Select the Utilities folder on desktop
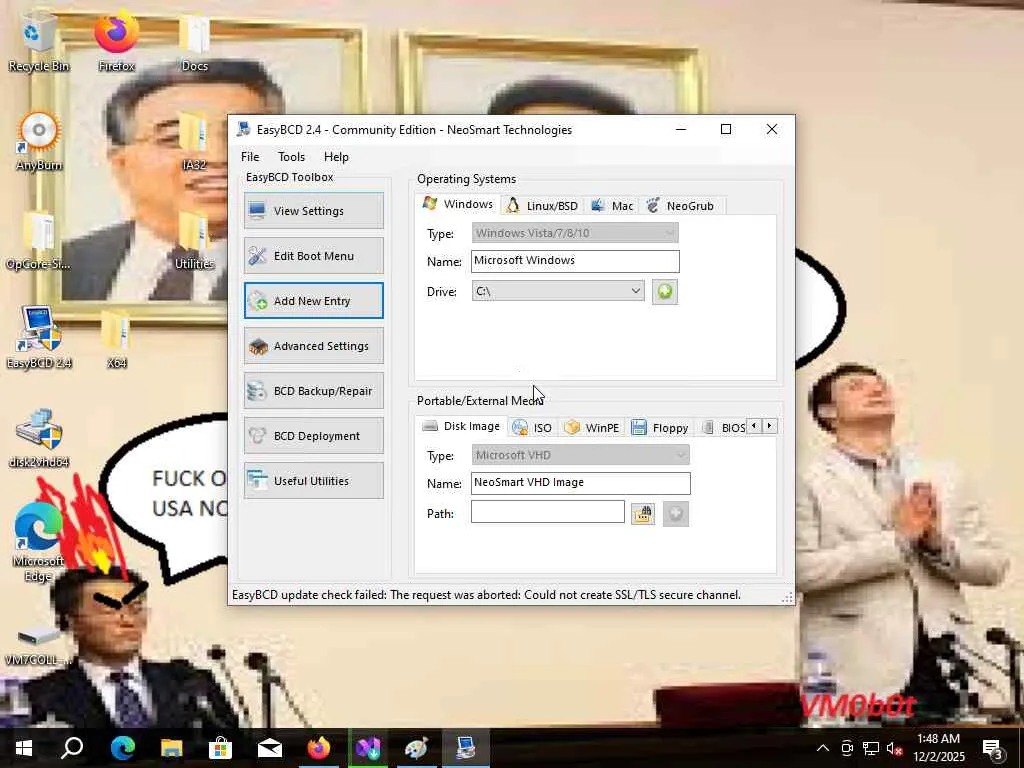 click(x=195, y=242)
